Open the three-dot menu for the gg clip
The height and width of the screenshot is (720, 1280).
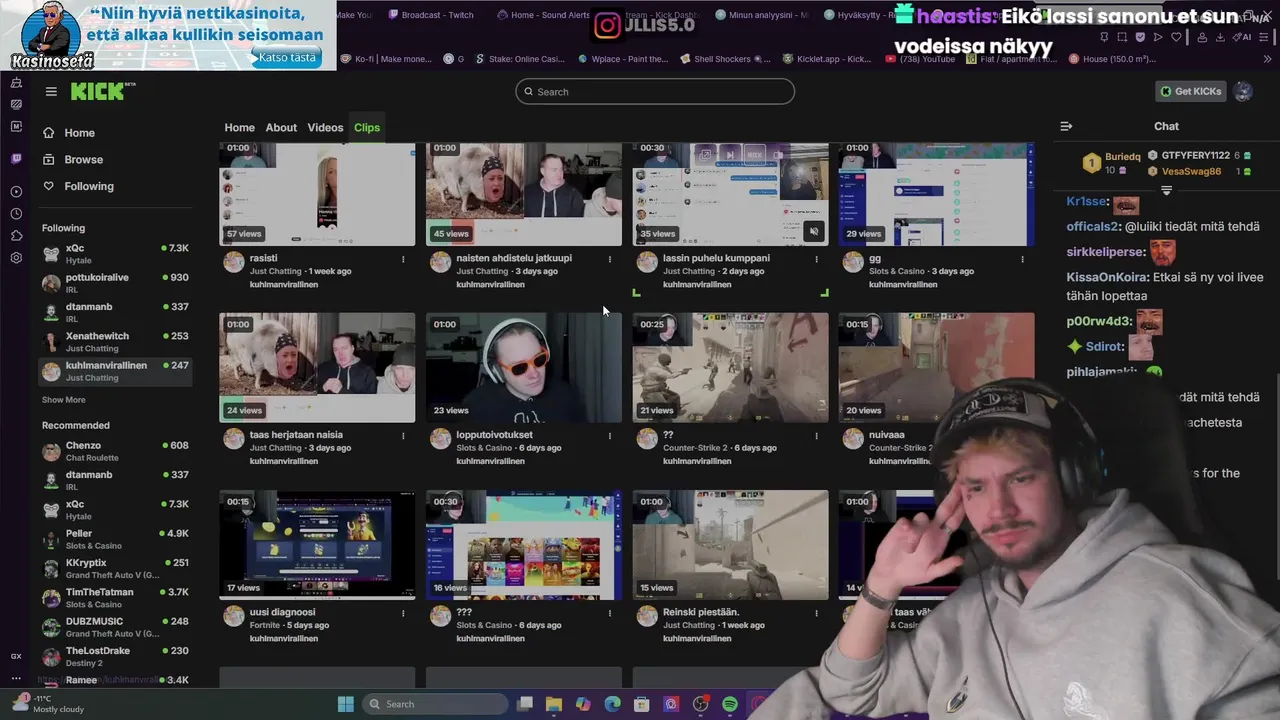pyautogui.click(x=1023, y=259)
